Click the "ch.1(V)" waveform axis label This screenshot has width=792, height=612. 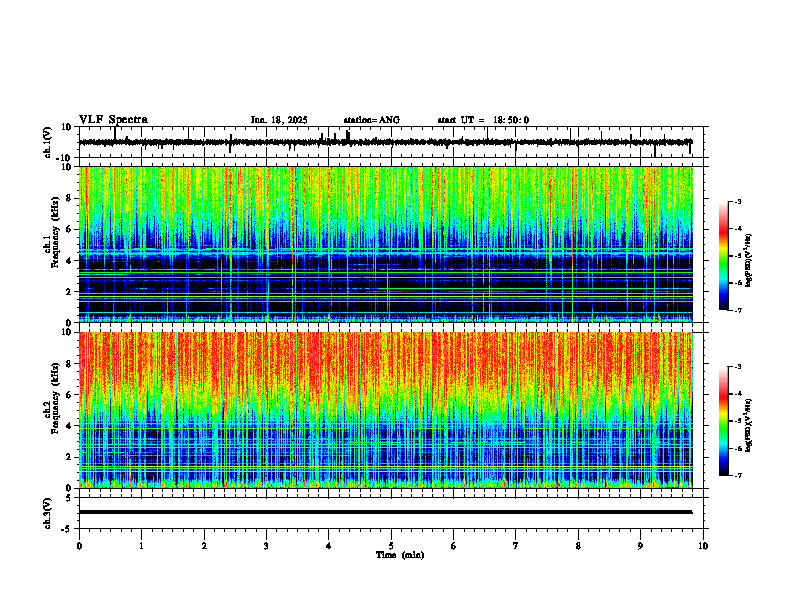click(48, 142)
